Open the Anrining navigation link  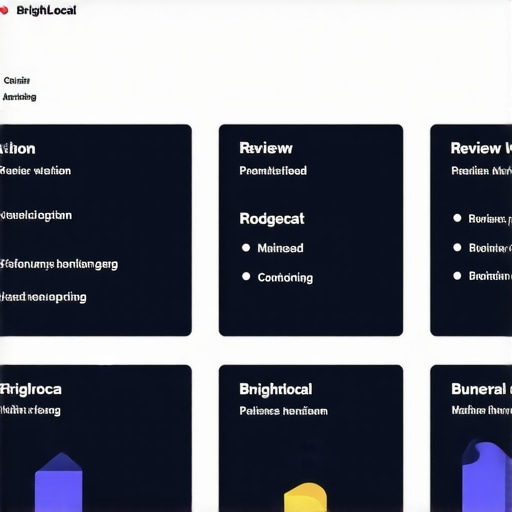tap(19, 97)
